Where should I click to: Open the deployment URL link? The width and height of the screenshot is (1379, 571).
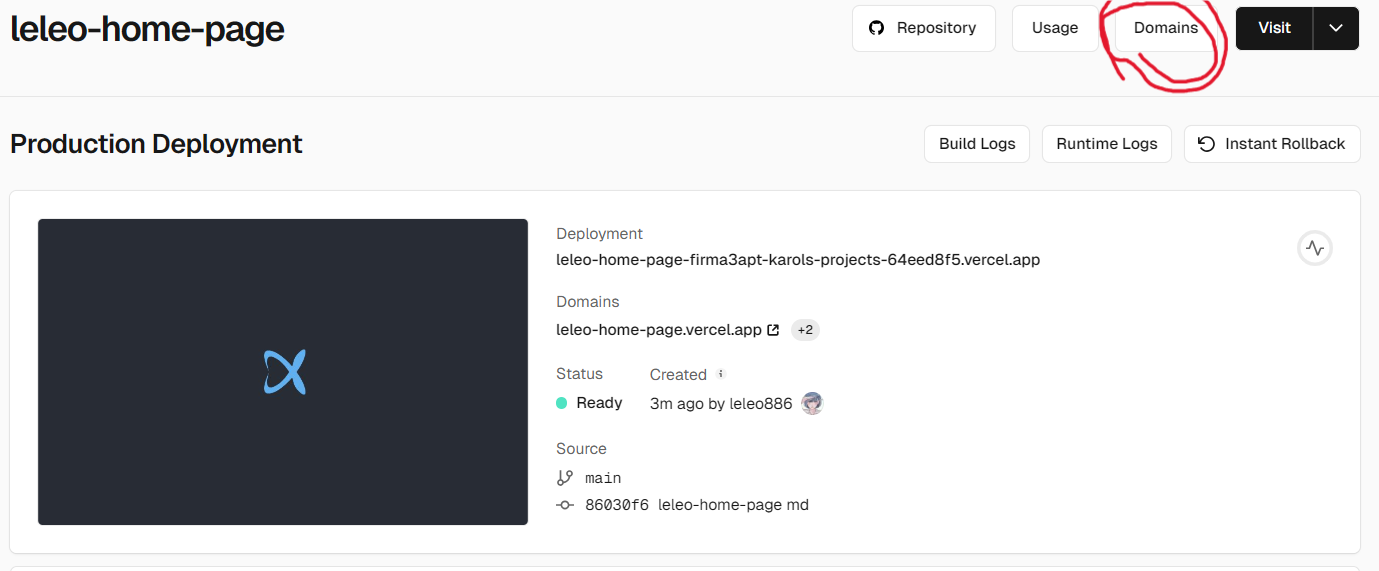point(798,260)
